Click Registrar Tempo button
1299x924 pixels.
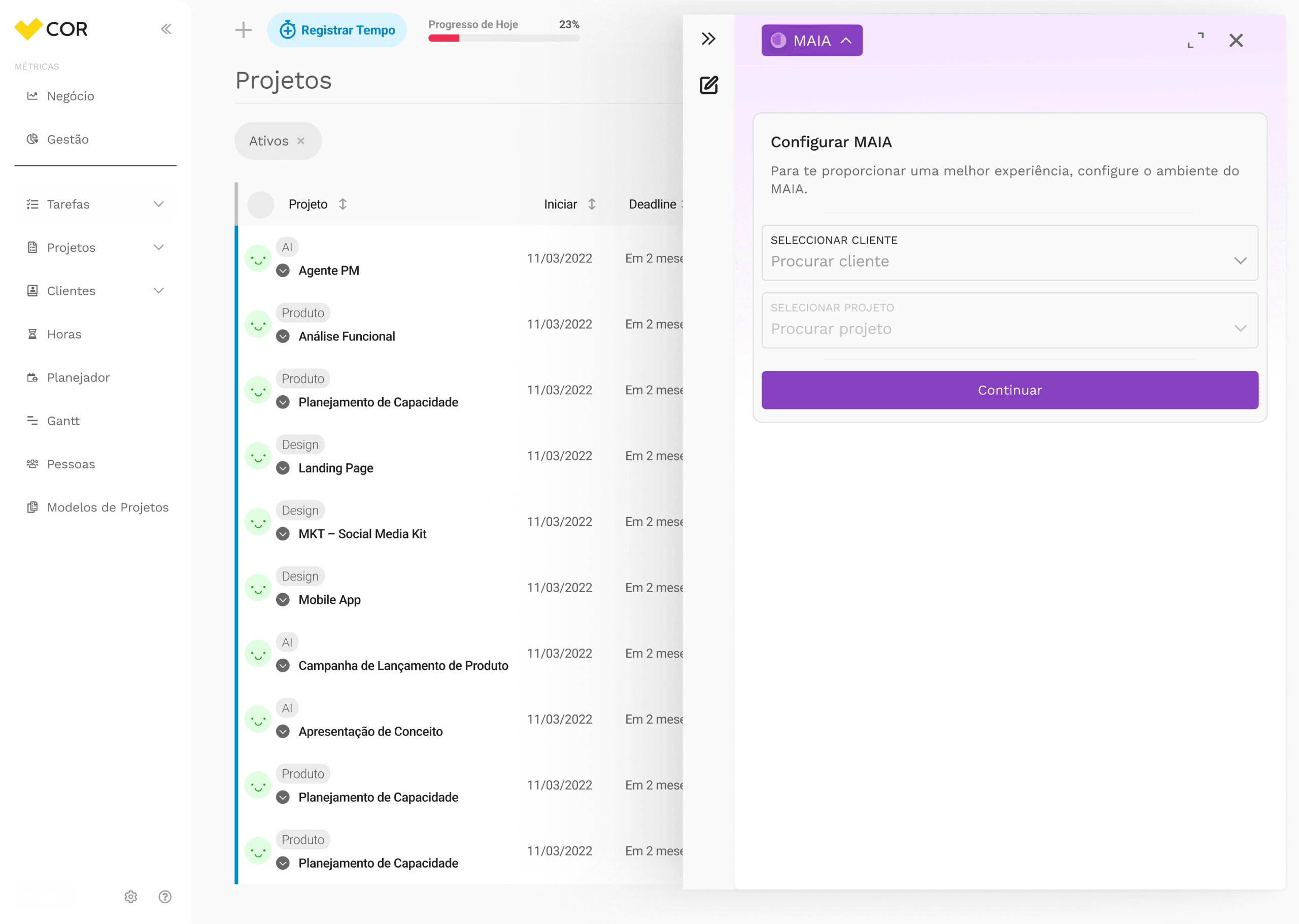(x=337, y=30)
